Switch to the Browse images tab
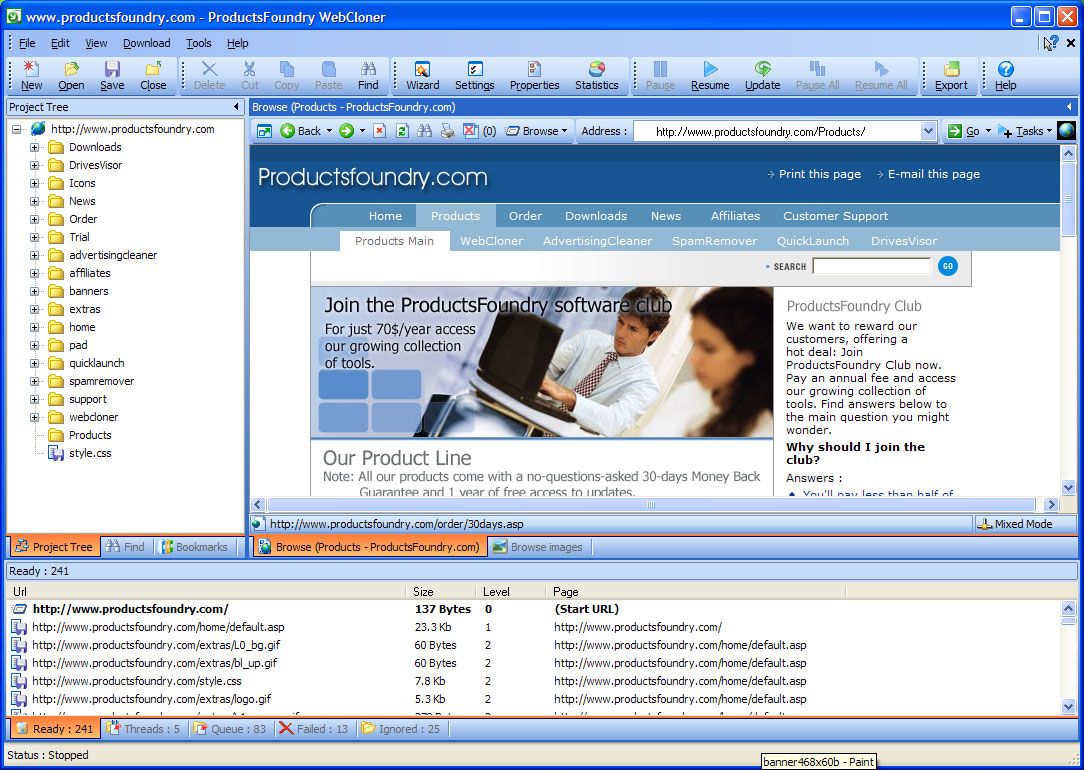Screen dimensions: 1084x770 [x=538, y=547]
